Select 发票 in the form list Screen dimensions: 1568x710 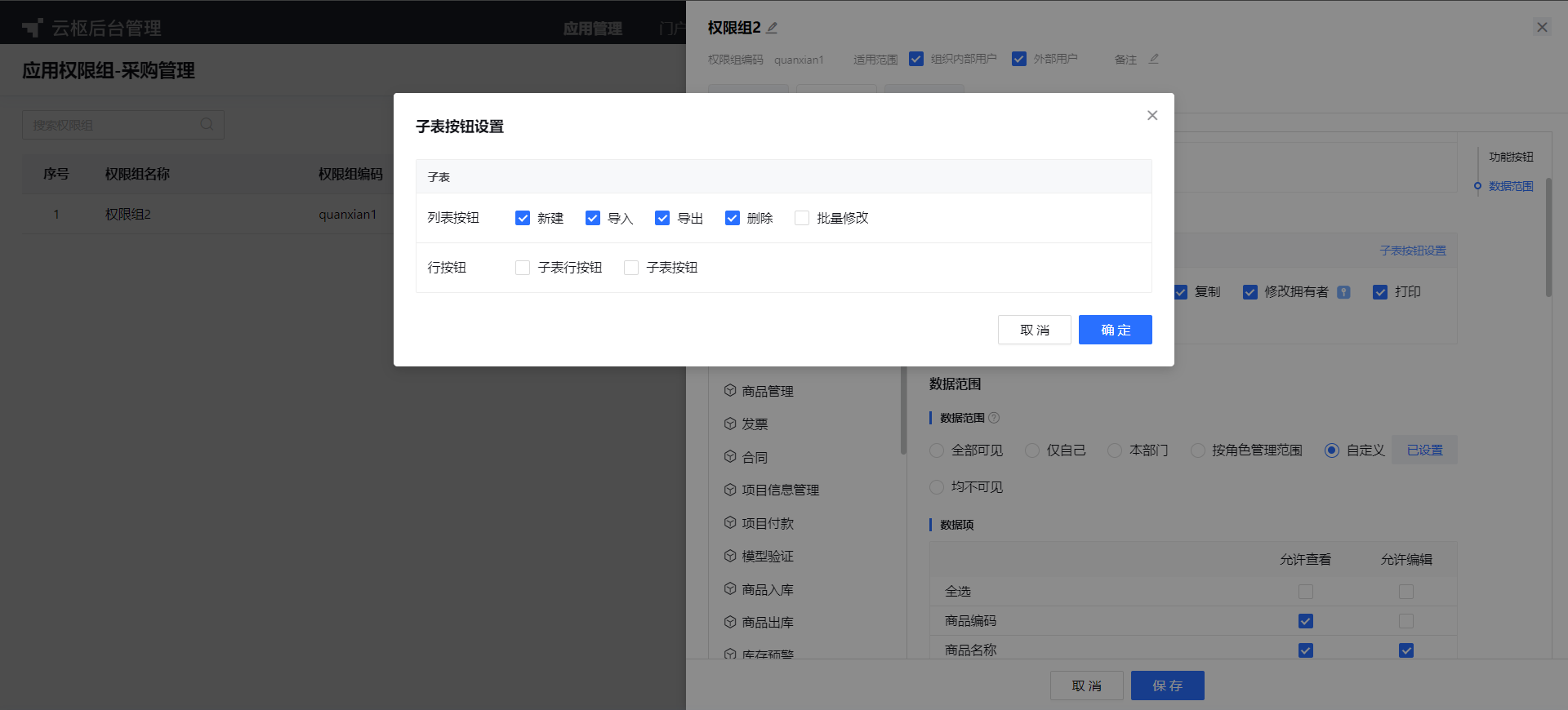pyautogui.click(x=755, y=424)
